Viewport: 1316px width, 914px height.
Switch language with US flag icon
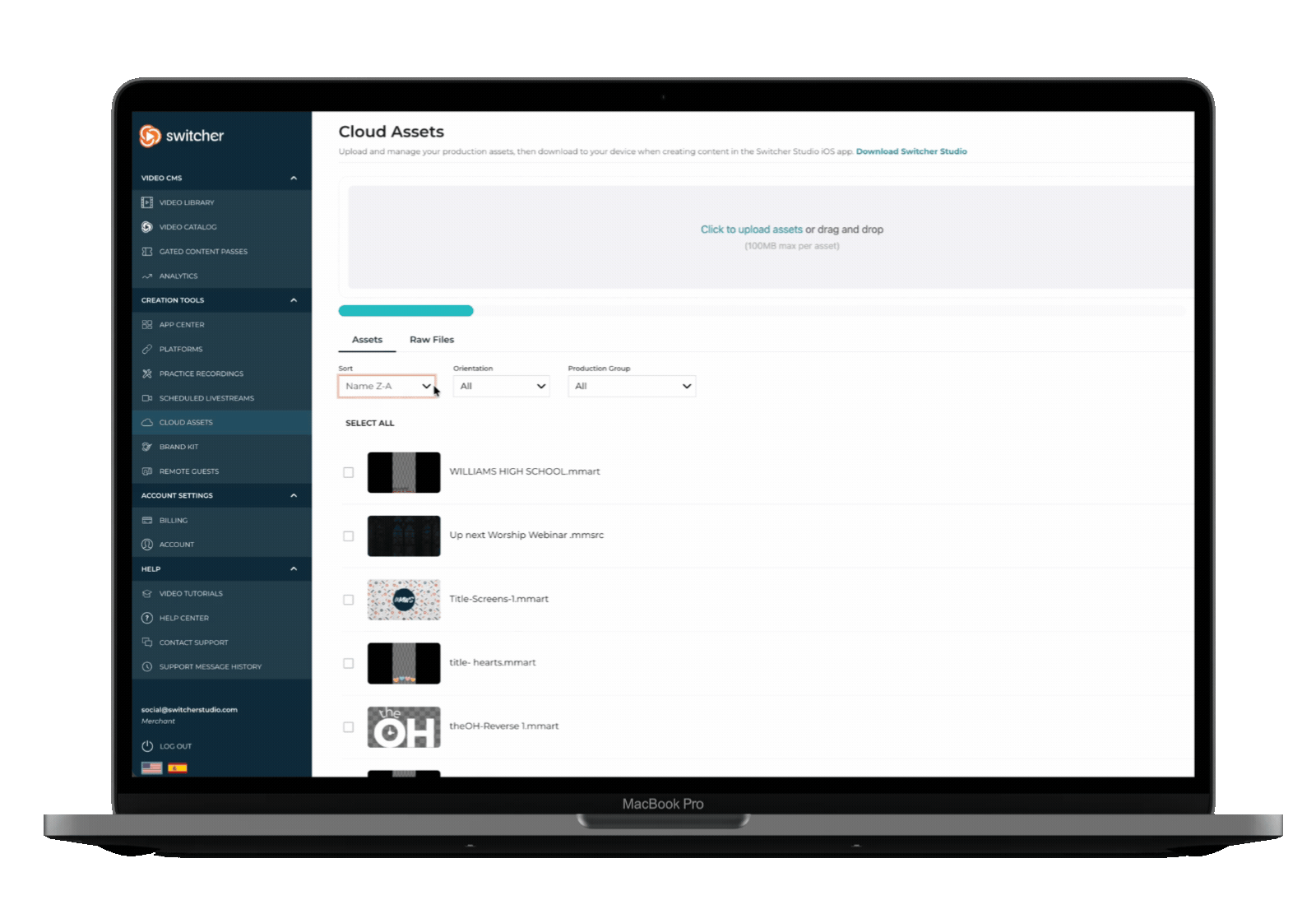151,768
